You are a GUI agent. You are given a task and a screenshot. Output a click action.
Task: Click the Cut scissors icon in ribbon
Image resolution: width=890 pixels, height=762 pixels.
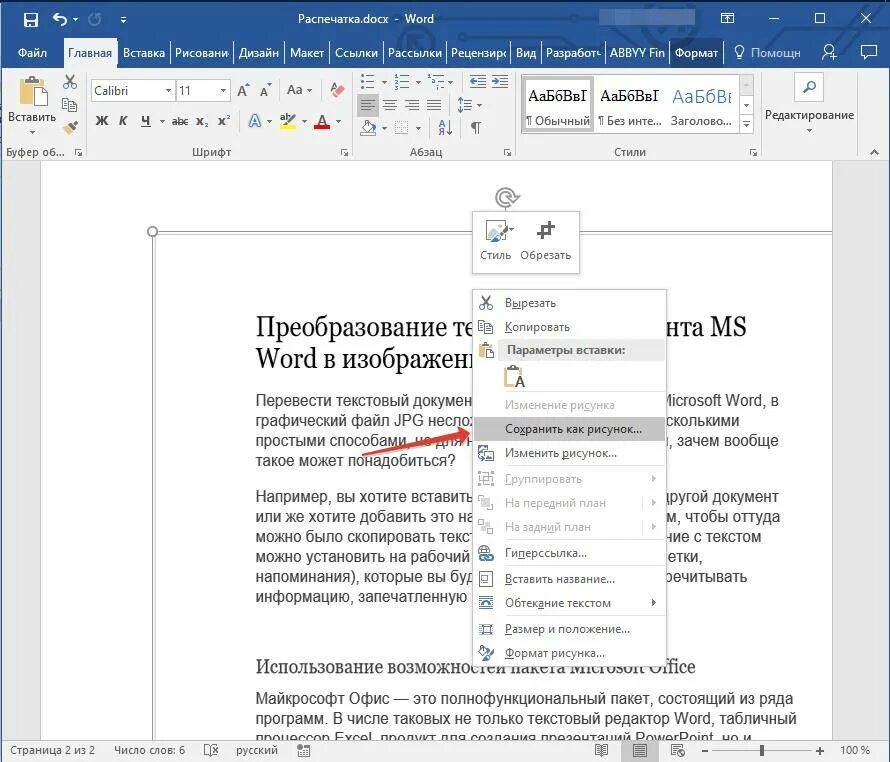(x=69, y=83)
